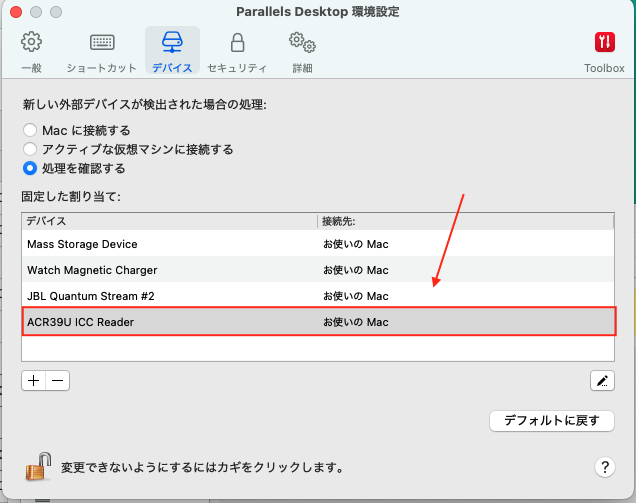Select the Watch Magnetic Charger row
The width and height of the screenshot is (636, 503).
(x=318, y=270)
